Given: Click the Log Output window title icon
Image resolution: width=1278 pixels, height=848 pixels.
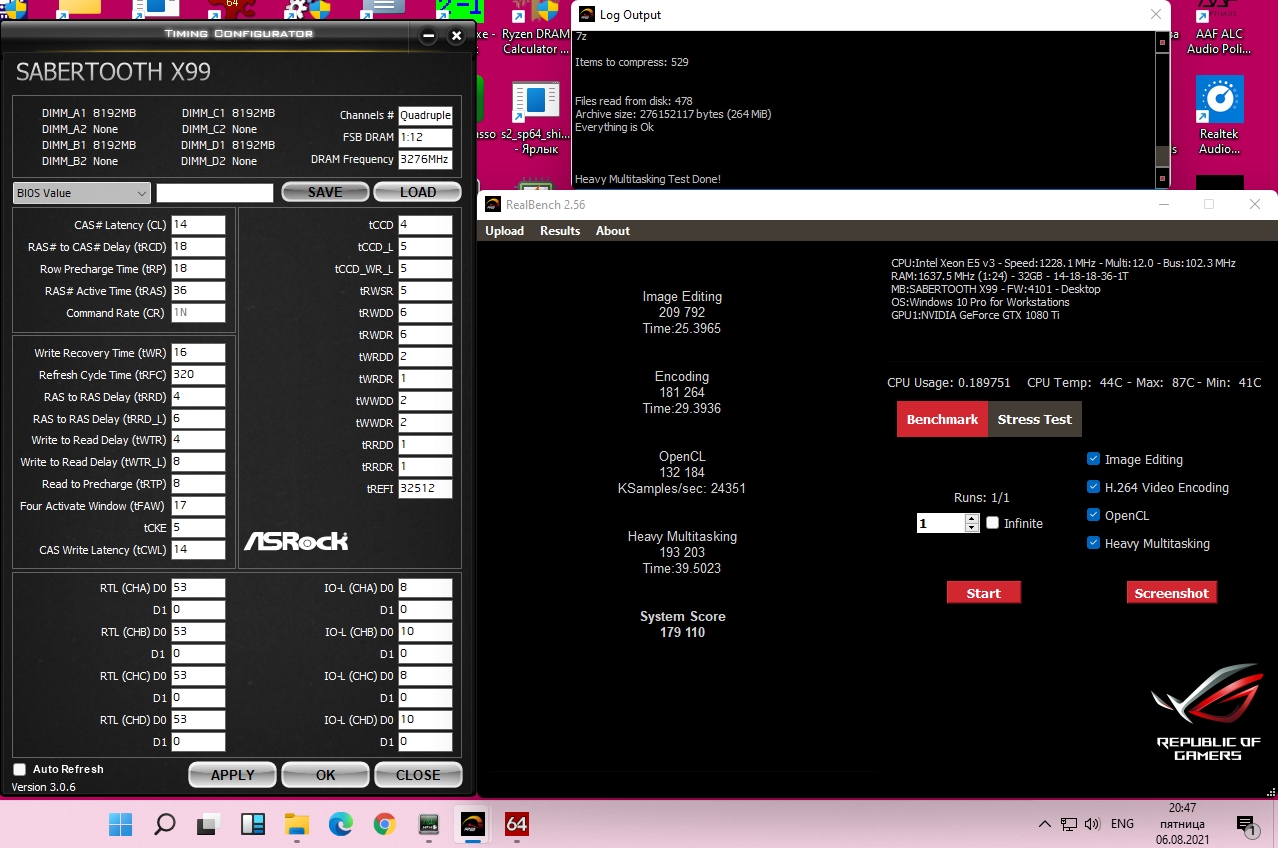Looking at the screenshot, I should (x=586, y=14).
